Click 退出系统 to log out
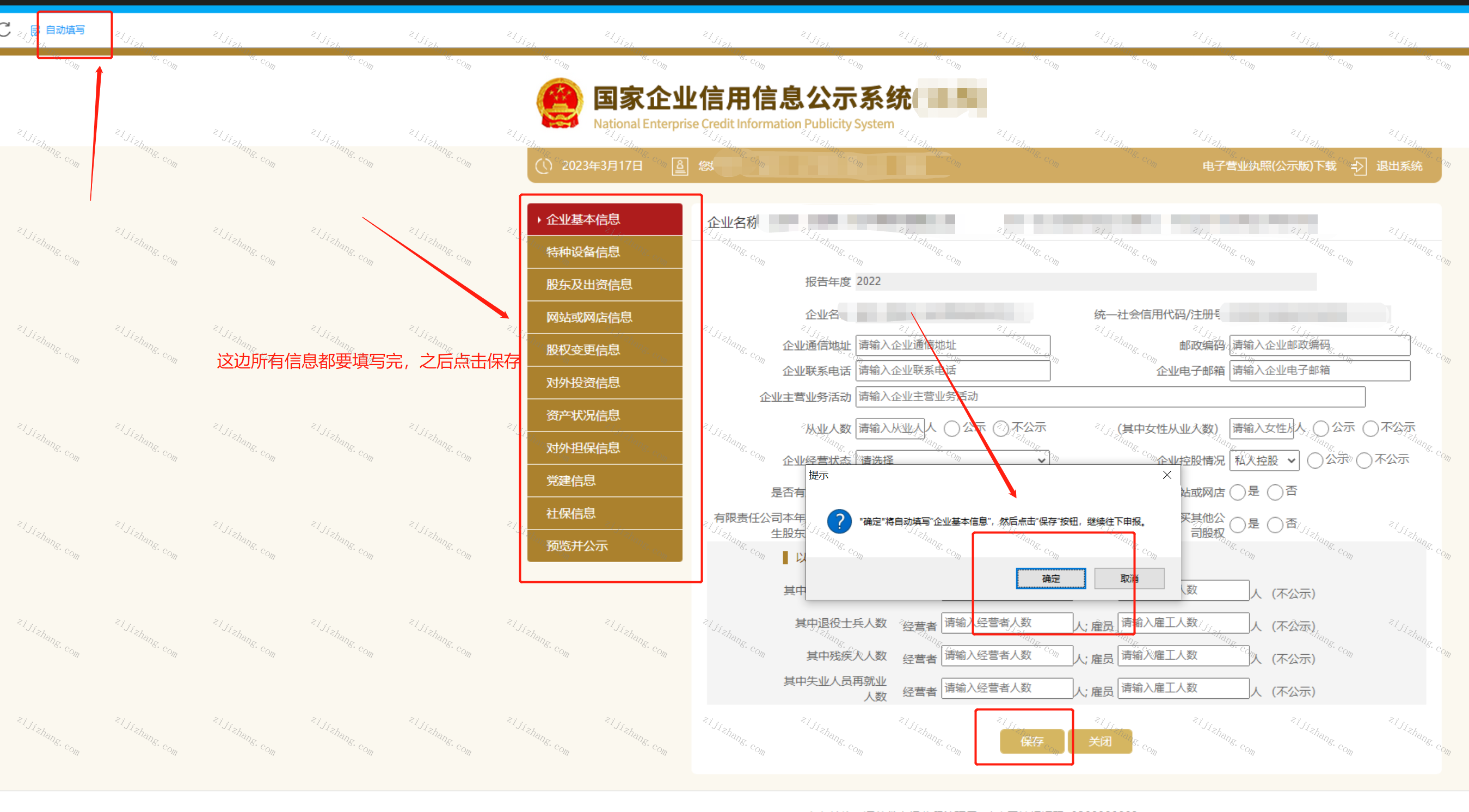1469x812 pixels. click(x=1399, y=166)
